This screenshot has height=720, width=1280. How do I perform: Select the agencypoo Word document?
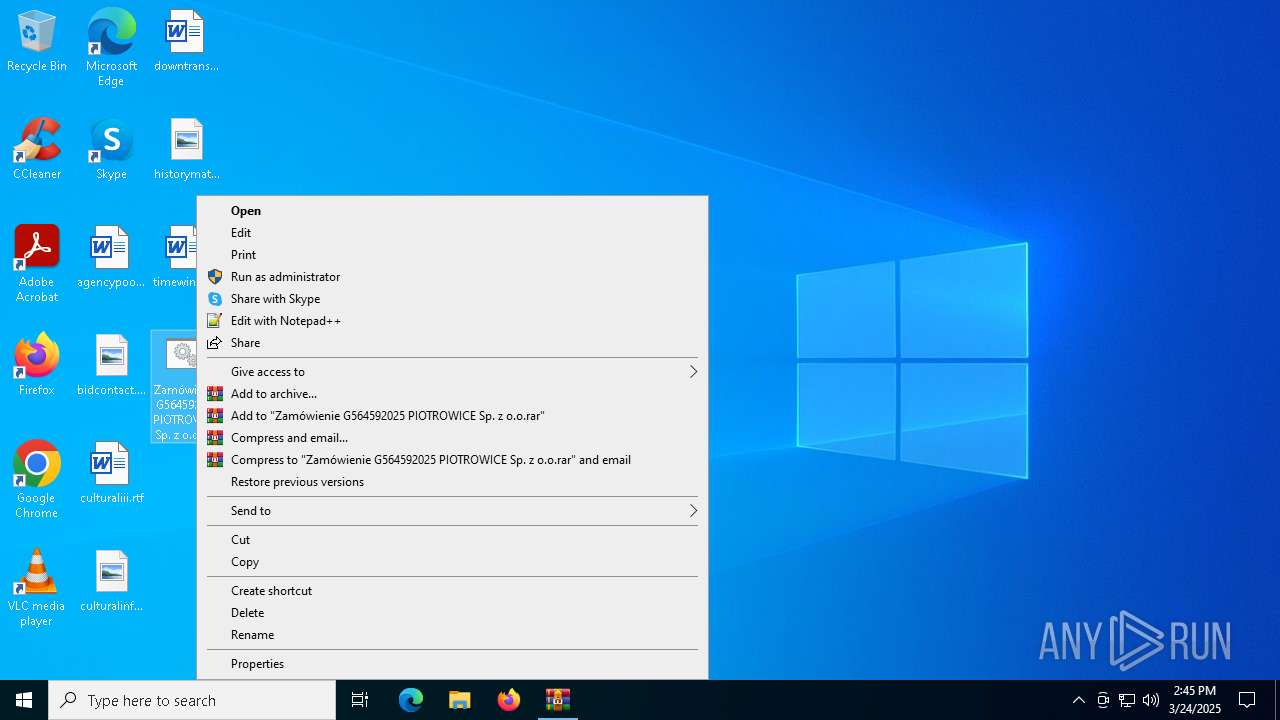pyautogui.click(x=111, y=258)
